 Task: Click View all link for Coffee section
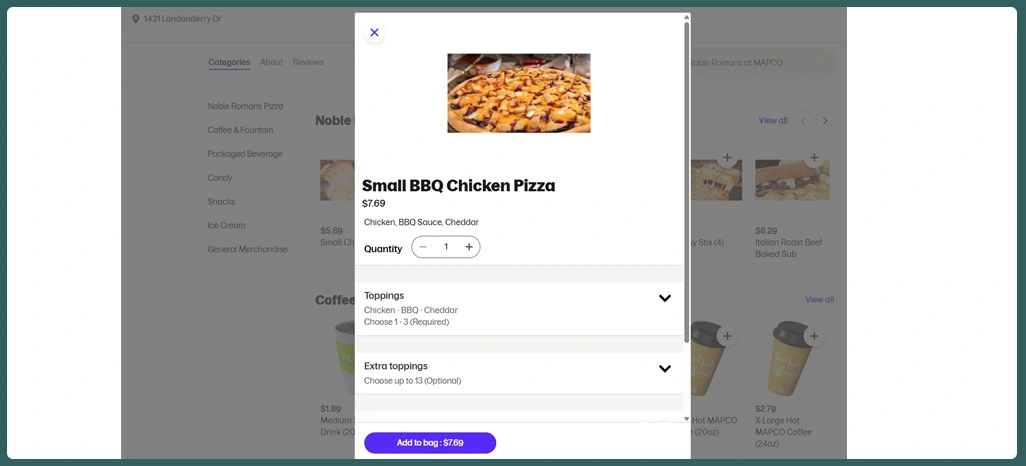click(x=819, y=300)
